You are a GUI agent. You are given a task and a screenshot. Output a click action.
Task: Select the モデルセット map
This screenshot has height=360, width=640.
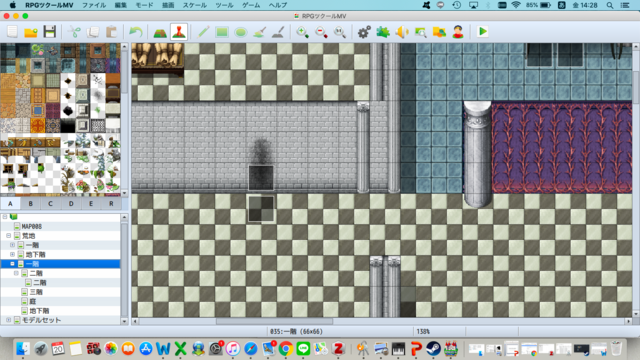tap(41, 320)
